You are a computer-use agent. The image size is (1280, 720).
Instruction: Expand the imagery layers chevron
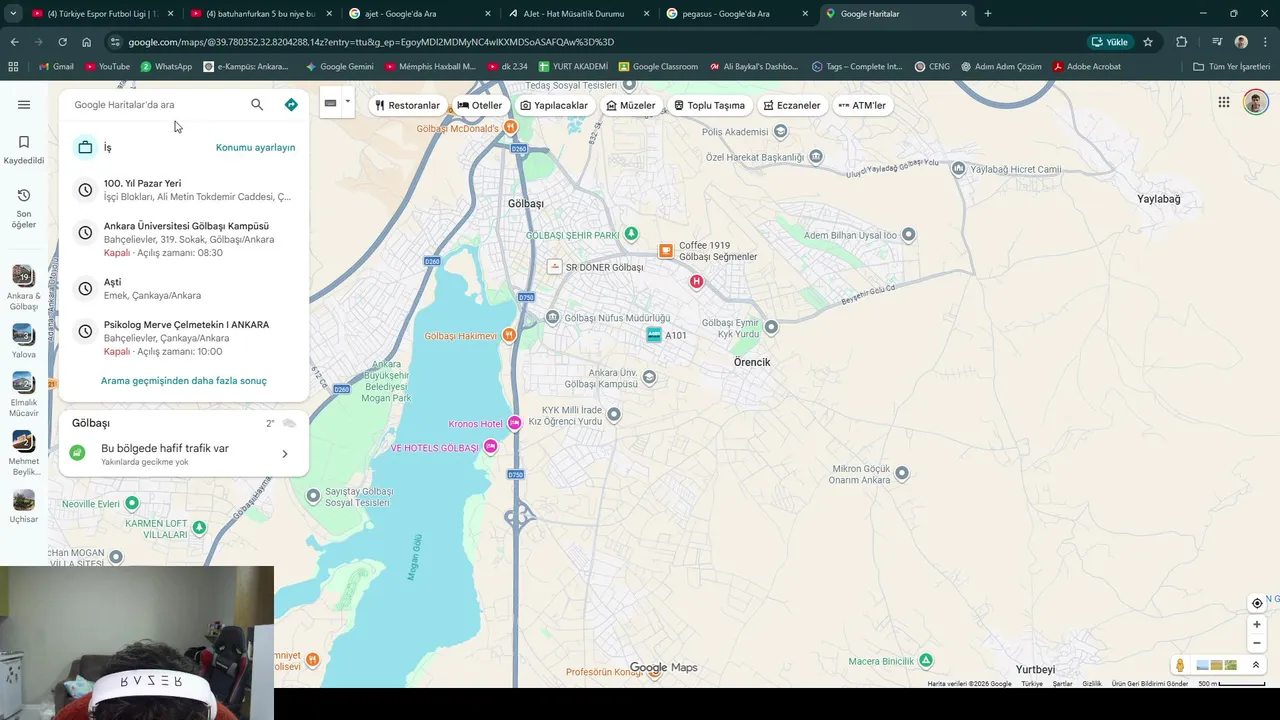[x=1256, y=665]
